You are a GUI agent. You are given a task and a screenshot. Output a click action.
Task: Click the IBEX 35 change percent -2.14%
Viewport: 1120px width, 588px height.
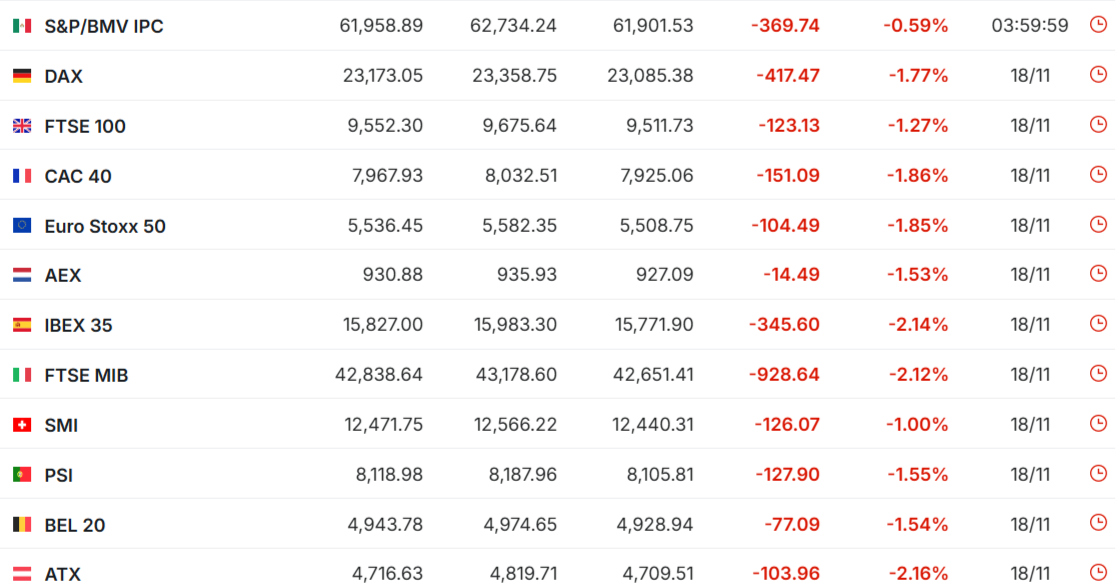pos(918,325)
